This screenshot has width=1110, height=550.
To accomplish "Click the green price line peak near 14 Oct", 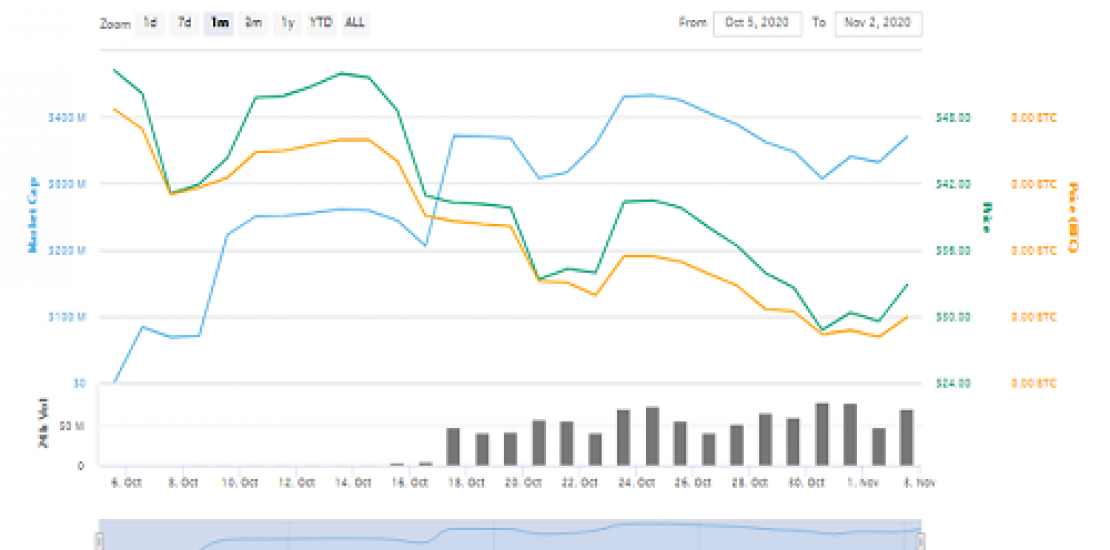I will [x=342, y=73].
